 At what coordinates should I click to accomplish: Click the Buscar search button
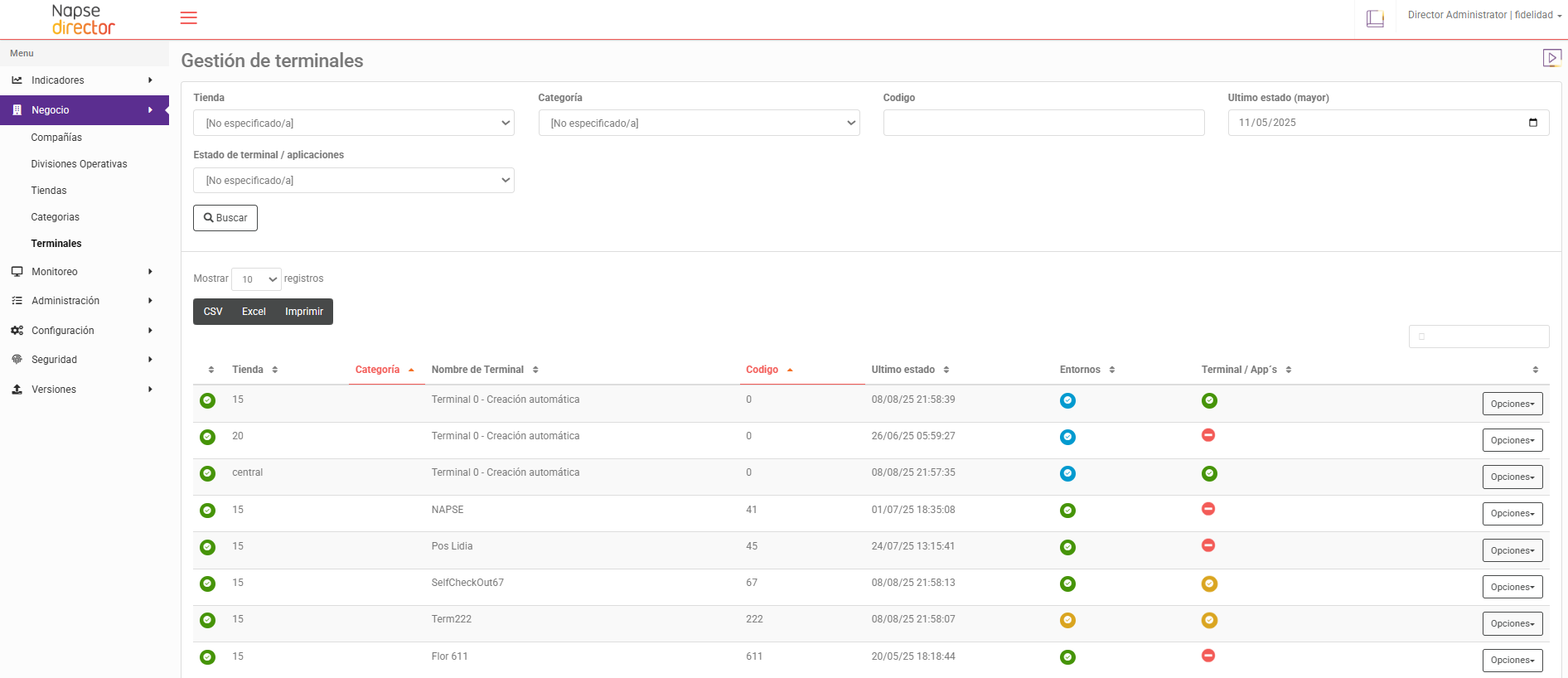[225, 218]
